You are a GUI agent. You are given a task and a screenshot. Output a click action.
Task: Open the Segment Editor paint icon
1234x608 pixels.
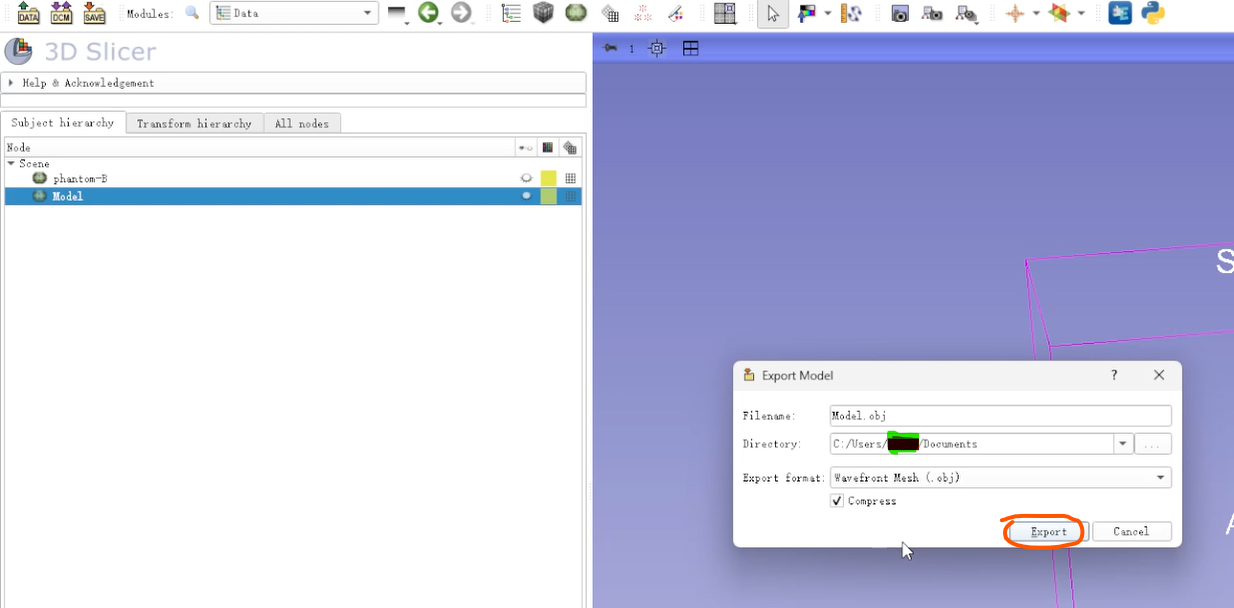click(x=676, y=13)
